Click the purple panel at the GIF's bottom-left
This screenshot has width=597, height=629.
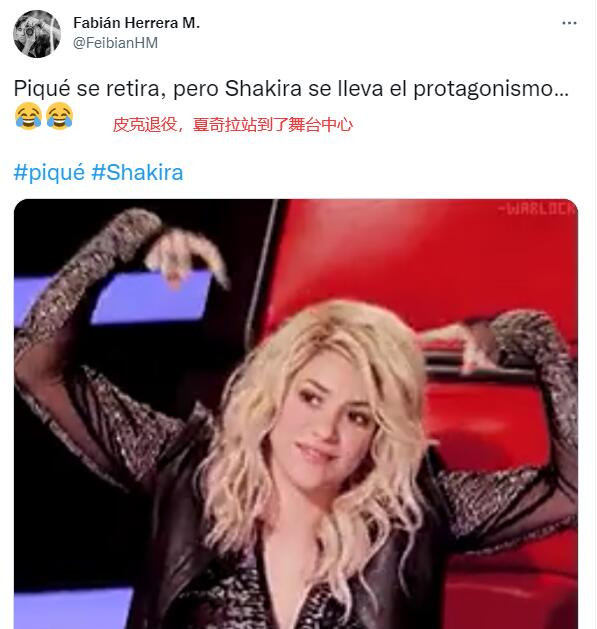click(x=72, y=609)
